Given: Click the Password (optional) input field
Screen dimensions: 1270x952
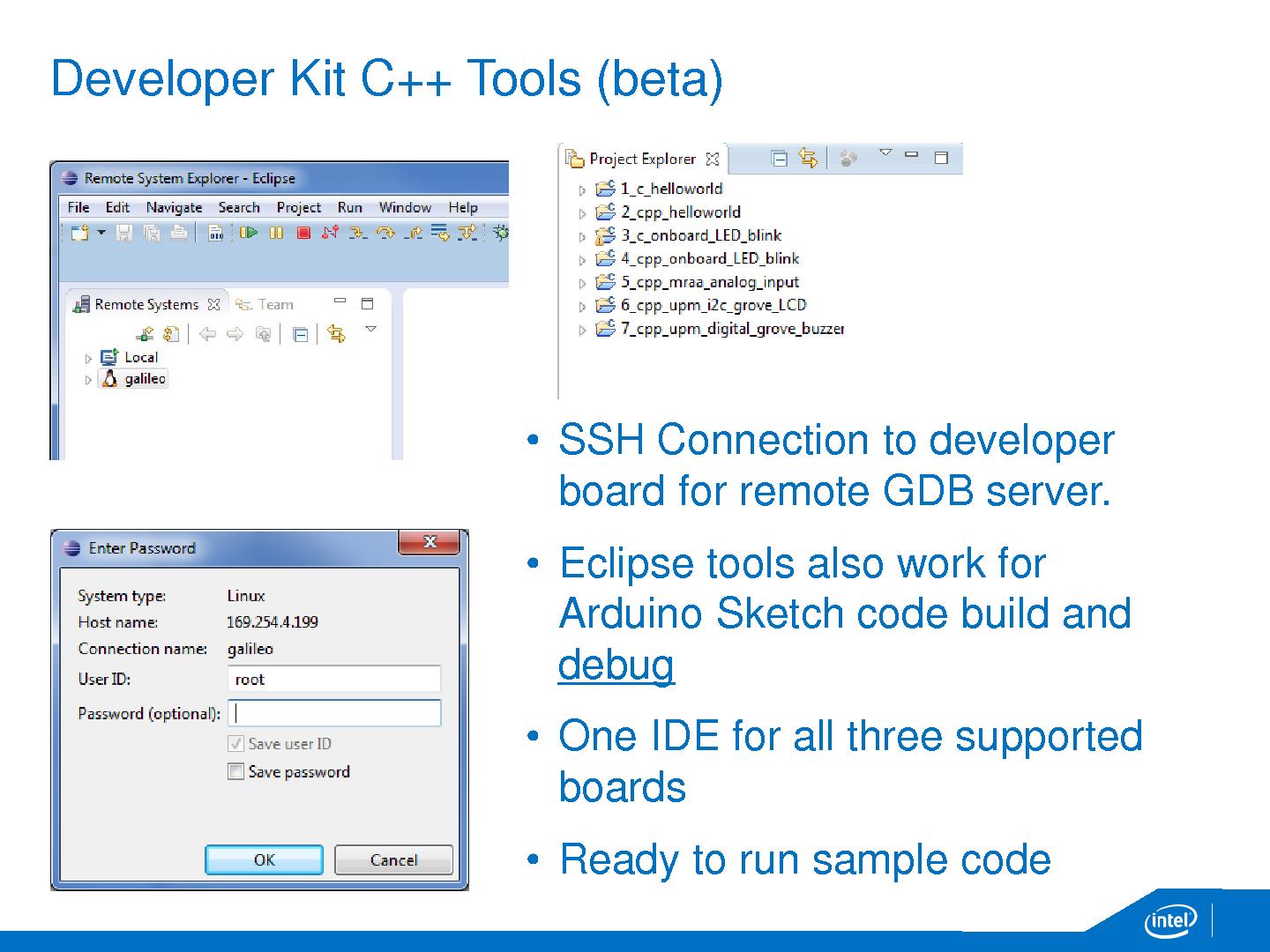Looking at the screenshot, I should coord(334,713).
